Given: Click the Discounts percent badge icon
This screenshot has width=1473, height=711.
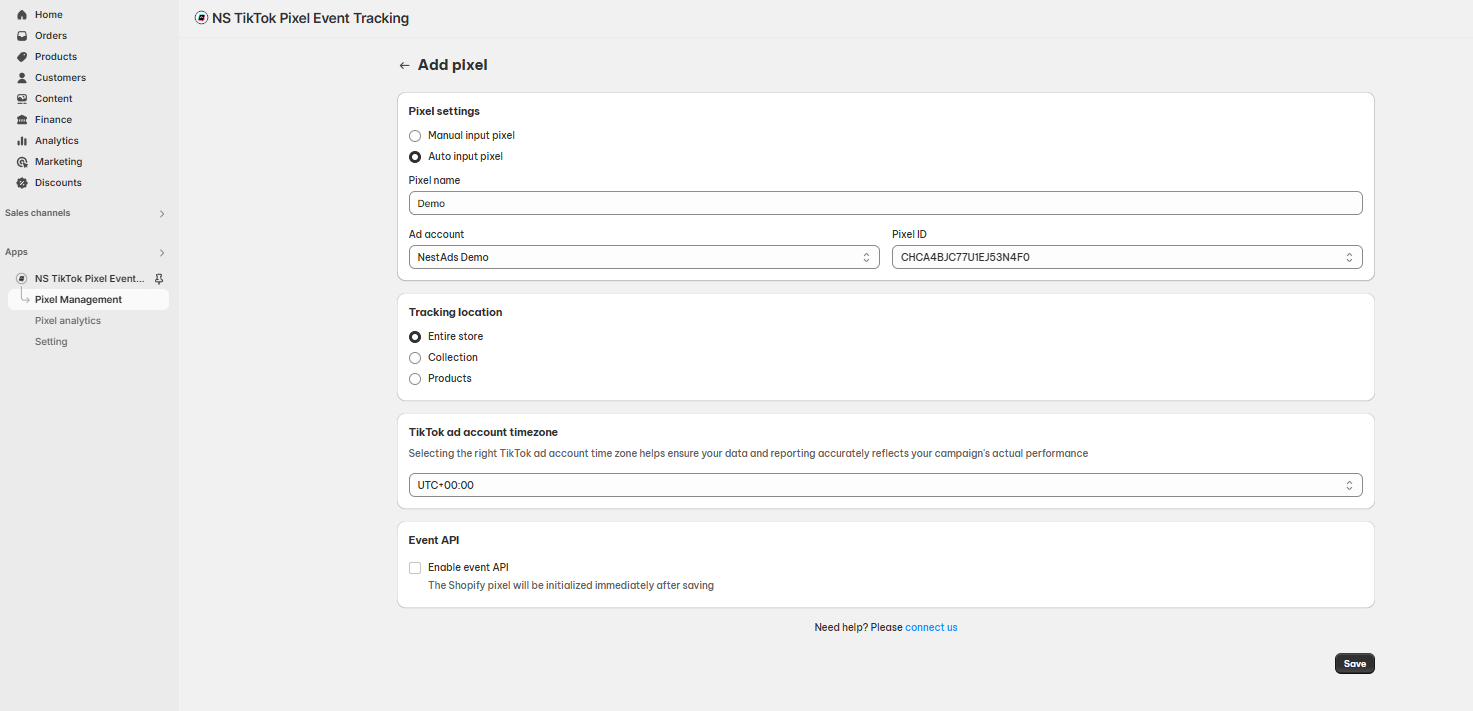Looking at the screenshot, I should coord(22,183).
